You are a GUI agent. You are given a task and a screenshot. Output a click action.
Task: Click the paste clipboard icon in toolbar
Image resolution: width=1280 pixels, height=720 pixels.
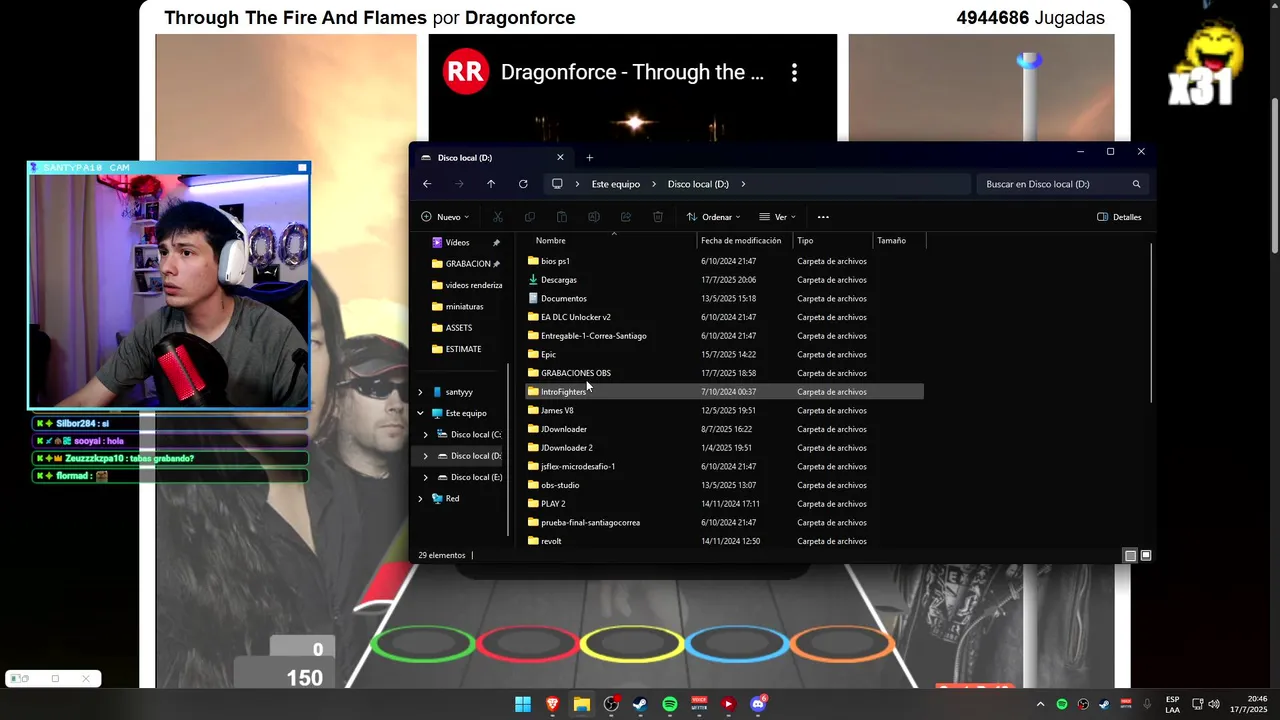click(x=562, y=217)
